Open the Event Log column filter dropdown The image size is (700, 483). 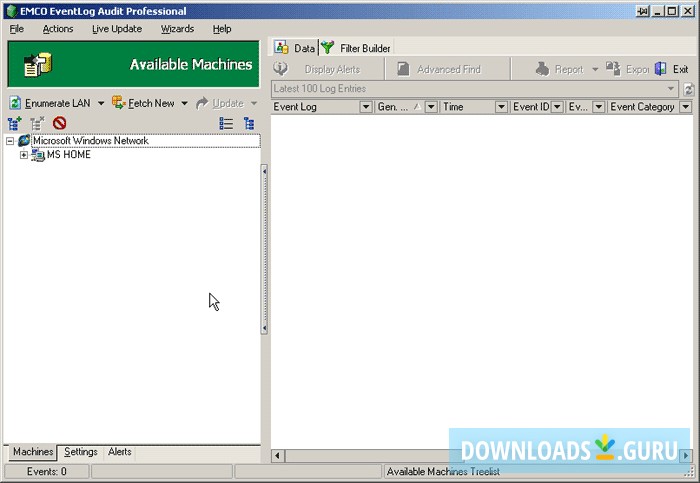[x=366, y=107]
